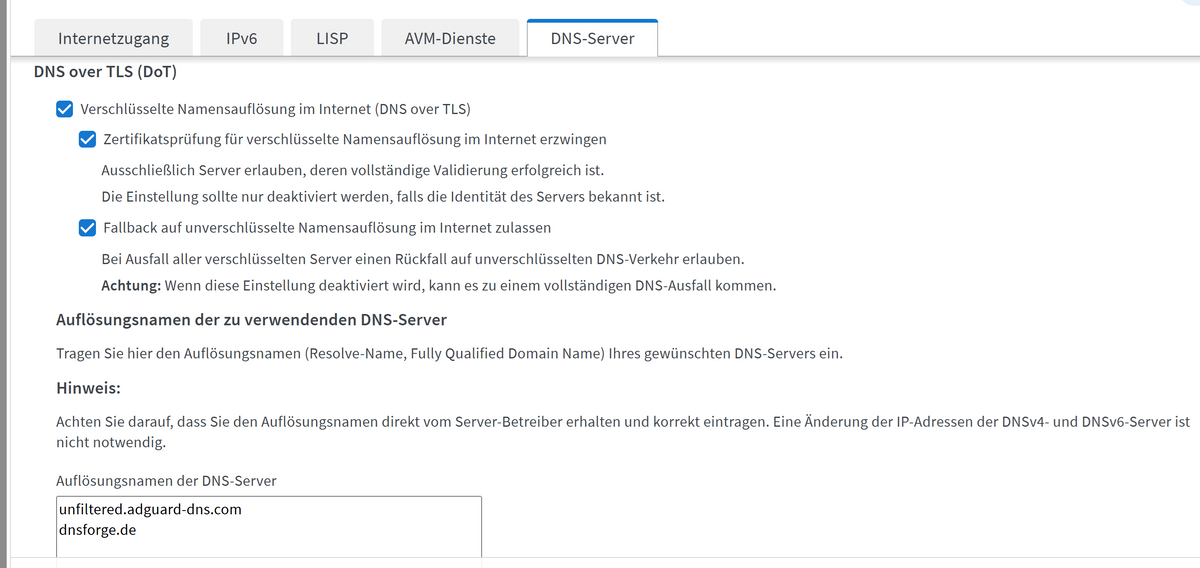This screenshot has width=1200, height=568.
Task: Toggle the Fallback auf unverschlüsselte Namensauflösung checkbox
Action: [88, 228]
